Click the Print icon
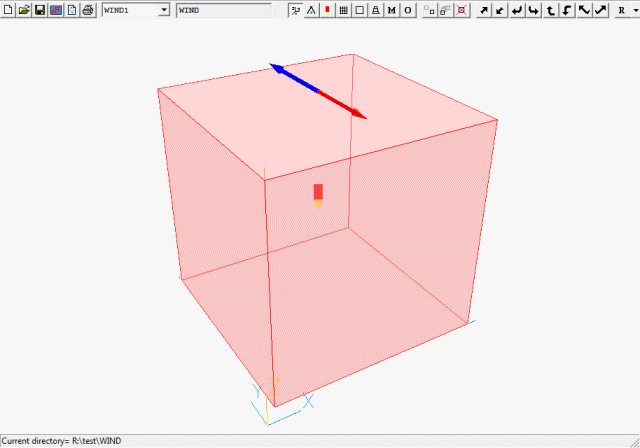The width and height of the screenshot is (640, 448). click(x=87, y=10)
